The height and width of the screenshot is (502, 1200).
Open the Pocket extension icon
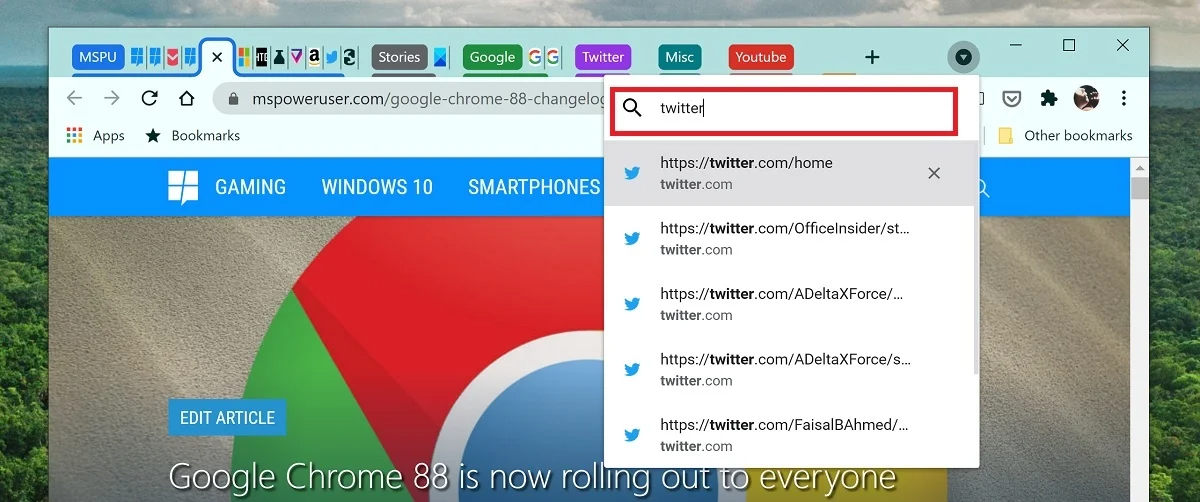1011,98
